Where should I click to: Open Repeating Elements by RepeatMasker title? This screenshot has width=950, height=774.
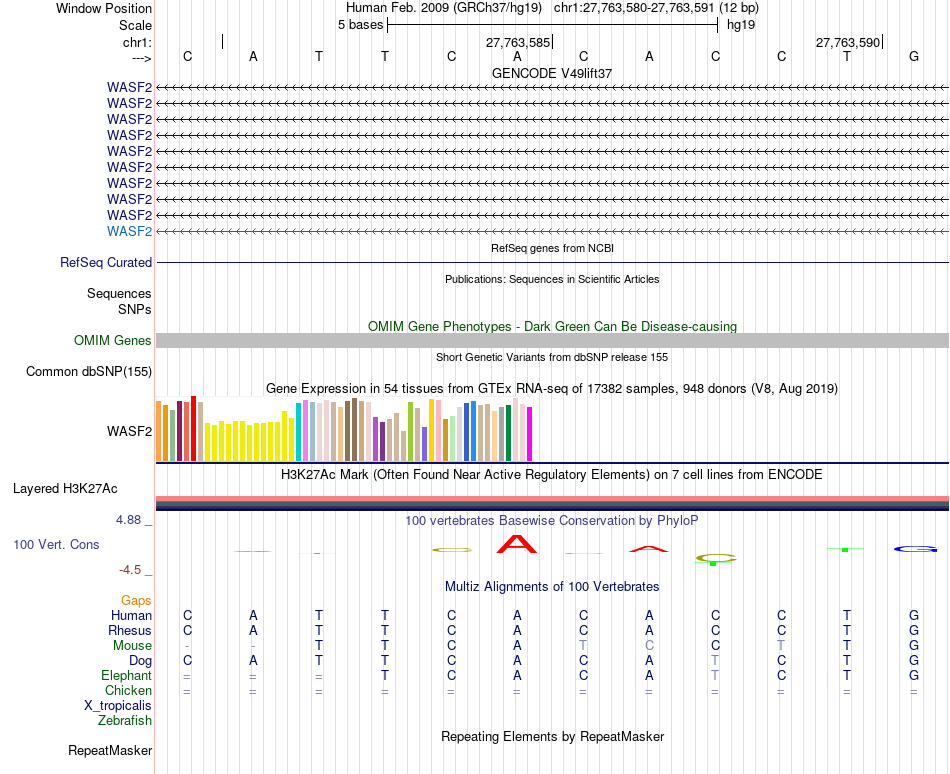tap(552, 737)
